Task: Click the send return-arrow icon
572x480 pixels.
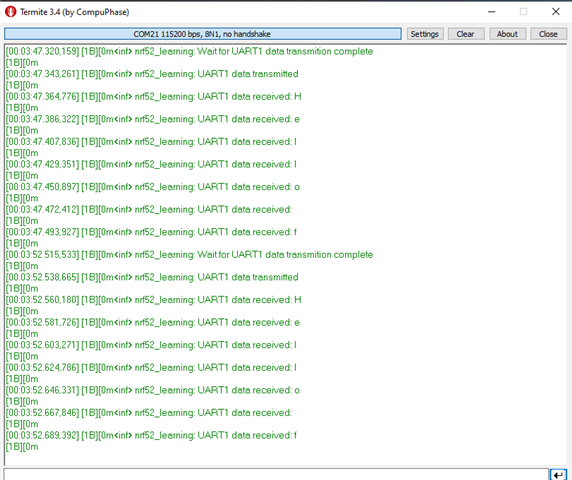Action: pos(558,475)
